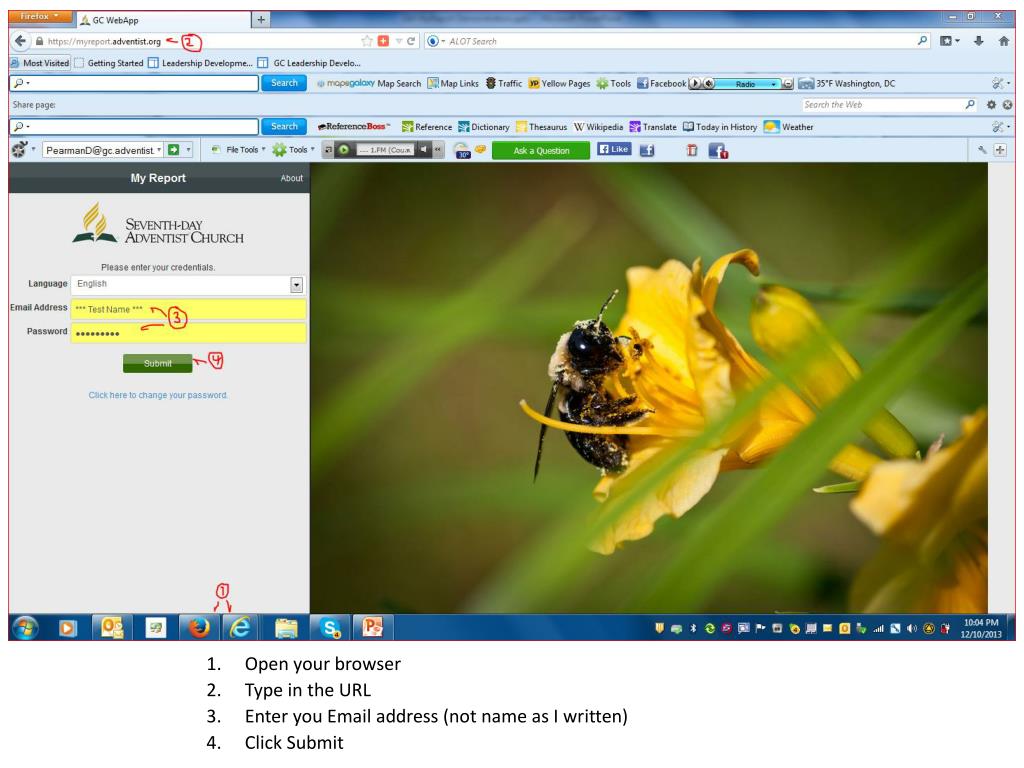Click here to change your password link

coord(158,395)
